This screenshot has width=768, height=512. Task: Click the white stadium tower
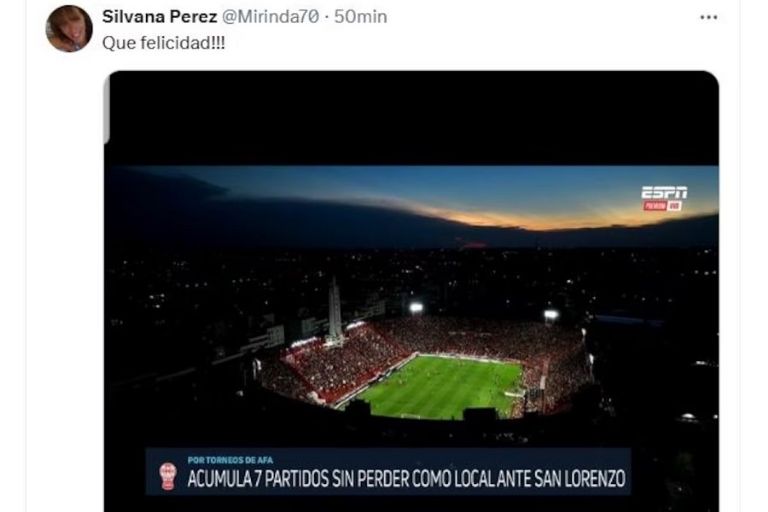pos(335,311)
